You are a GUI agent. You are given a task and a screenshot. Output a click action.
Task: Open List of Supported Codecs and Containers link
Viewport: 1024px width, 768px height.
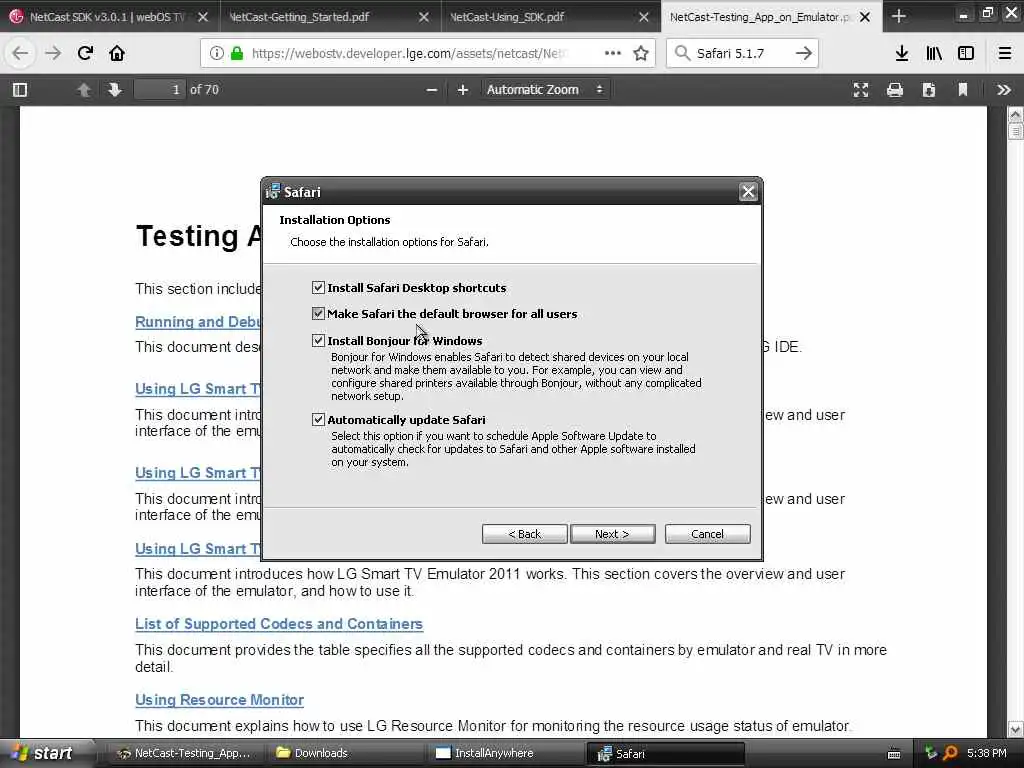[x=279, y=624]
